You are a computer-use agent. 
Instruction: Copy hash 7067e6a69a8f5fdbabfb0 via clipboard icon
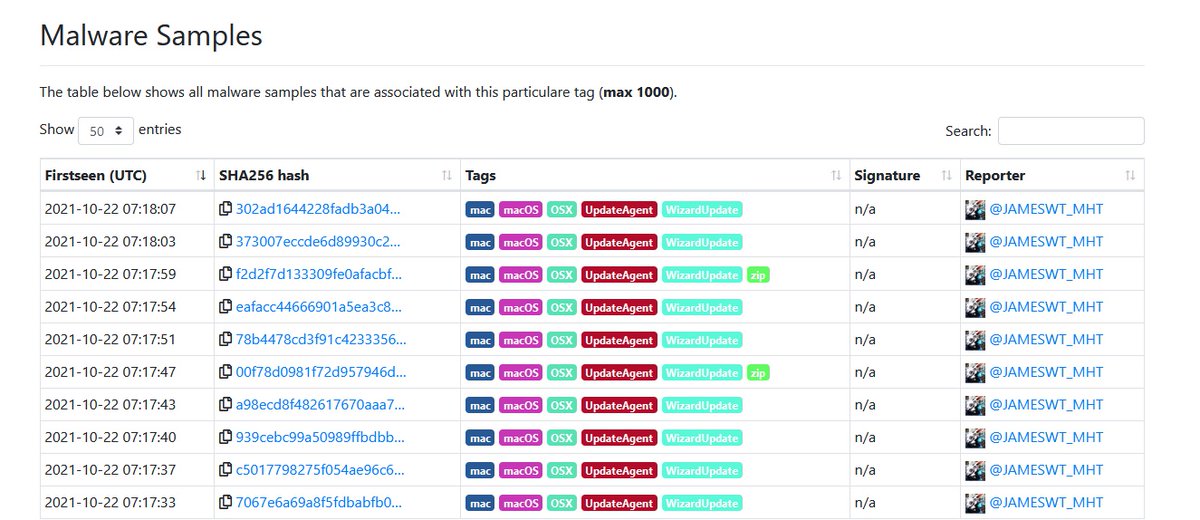click(x=225, y=503)
